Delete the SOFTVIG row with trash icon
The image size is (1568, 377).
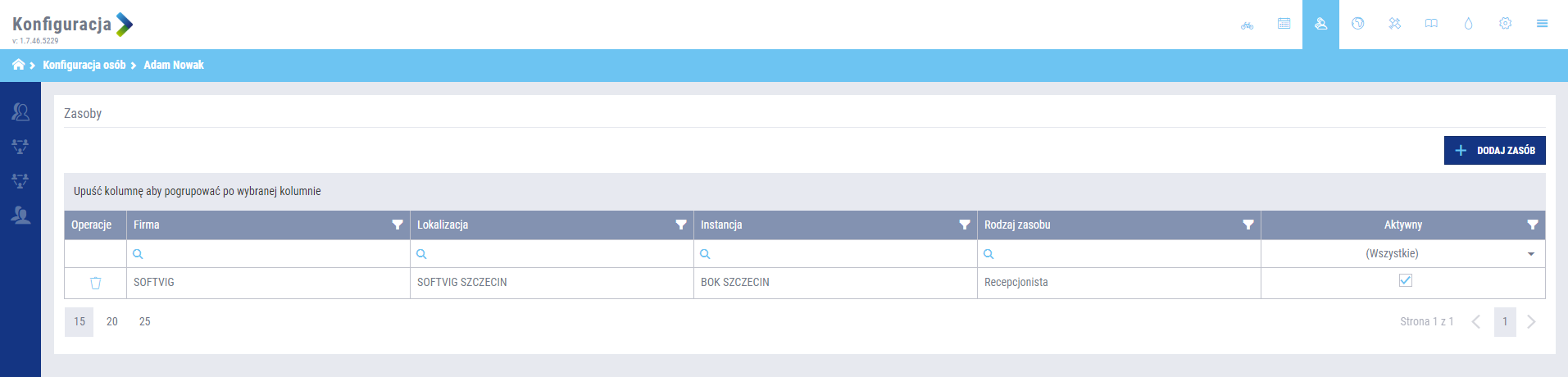click(95, 283)
